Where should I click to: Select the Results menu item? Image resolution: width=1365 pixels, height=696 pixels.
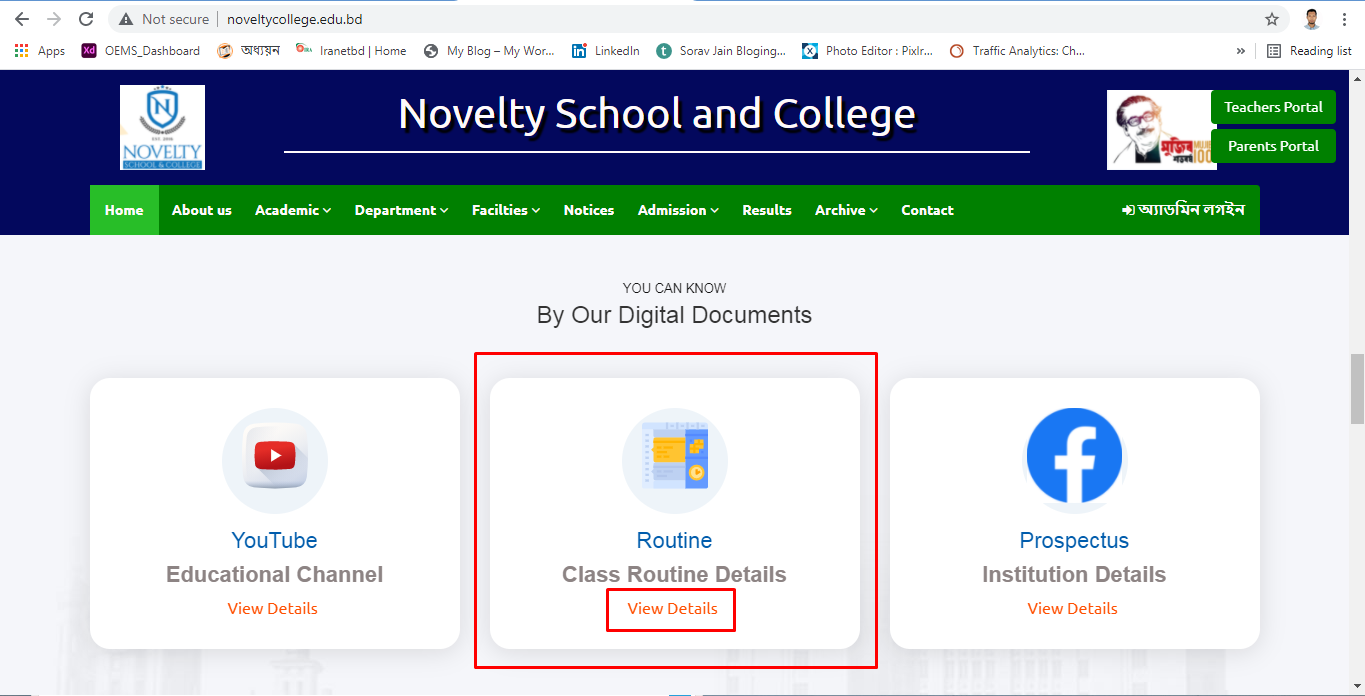(767, 210)
